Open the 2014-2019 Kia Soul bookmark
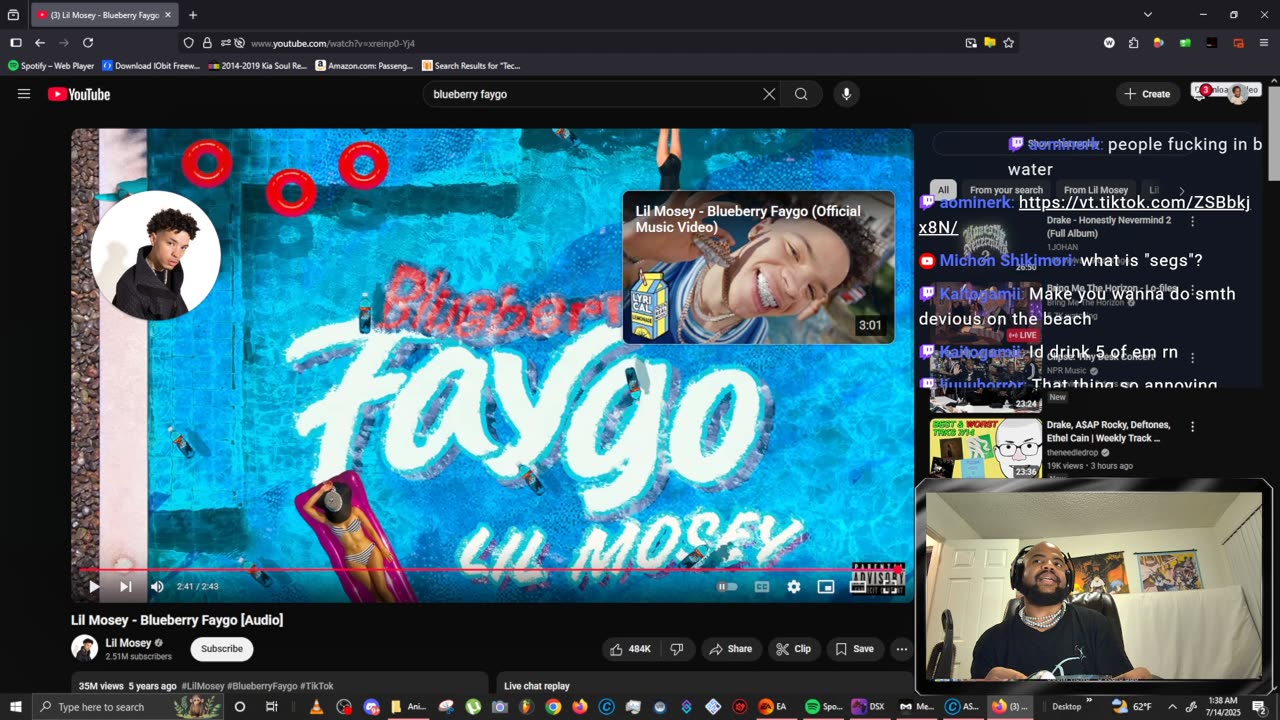 click(258, 66)
